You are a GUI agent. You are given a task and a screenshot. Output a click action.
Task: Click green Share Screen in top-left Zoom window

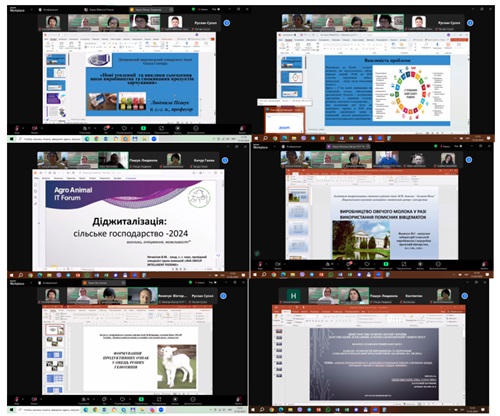143,128
